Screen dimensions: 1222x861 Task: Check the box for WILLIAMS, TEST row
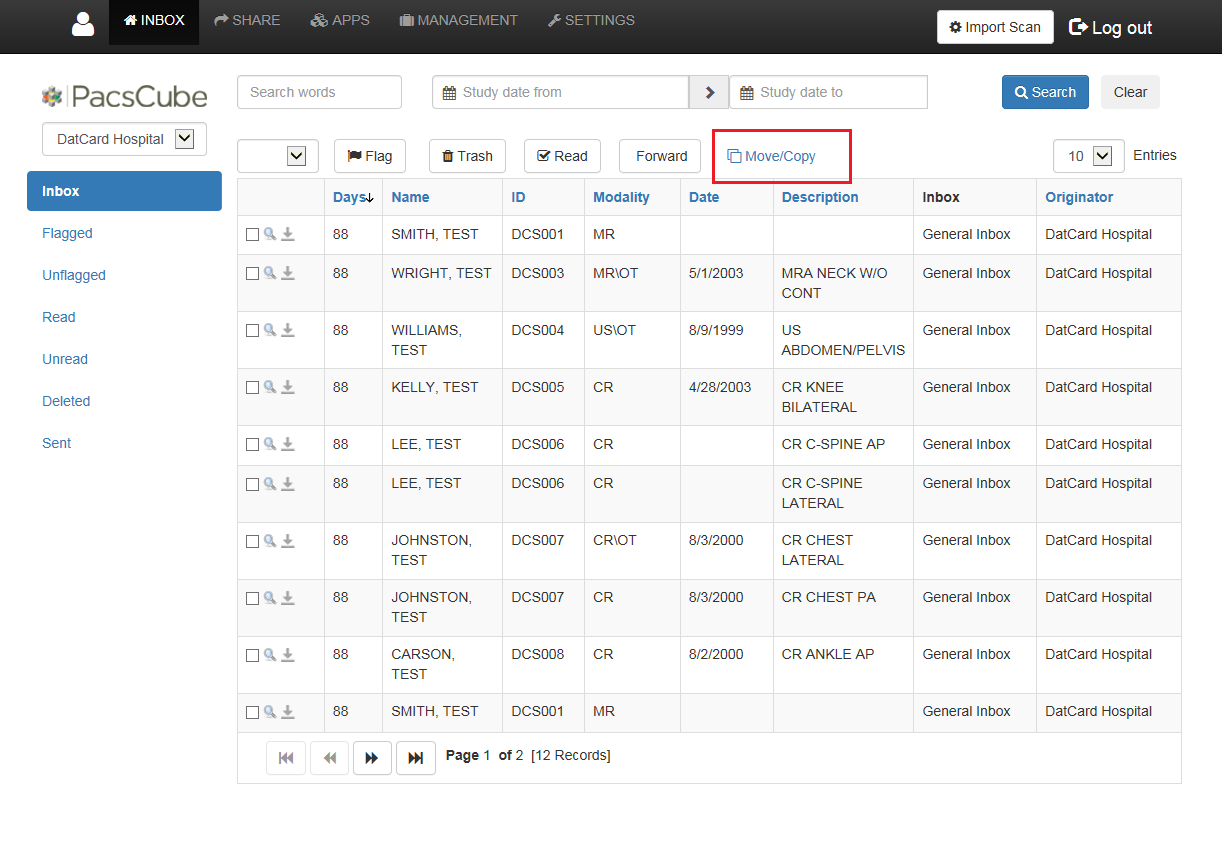[252, 331]
